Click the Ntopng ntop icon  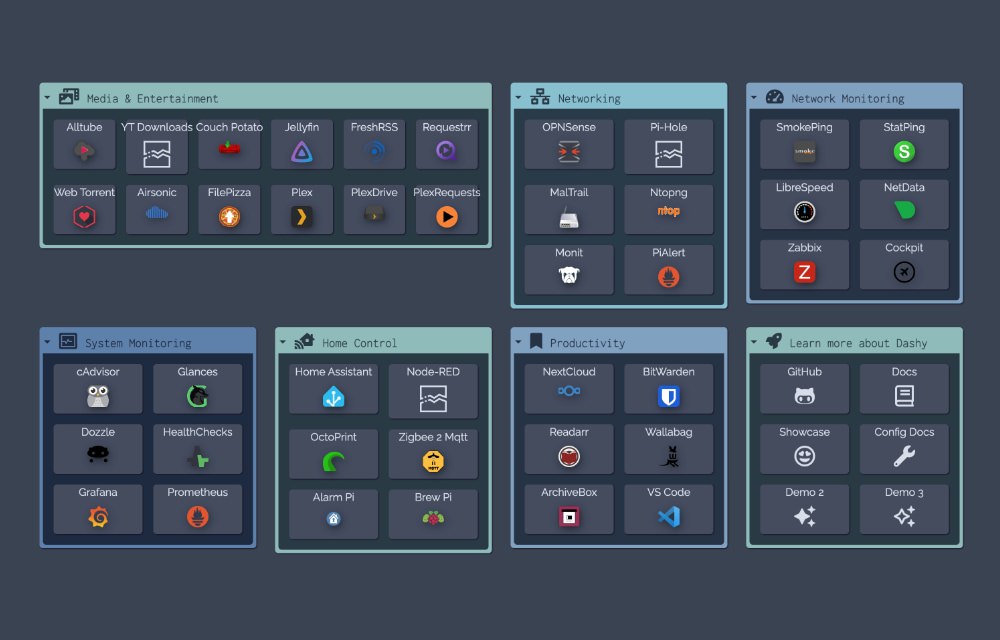coord(668,211)
